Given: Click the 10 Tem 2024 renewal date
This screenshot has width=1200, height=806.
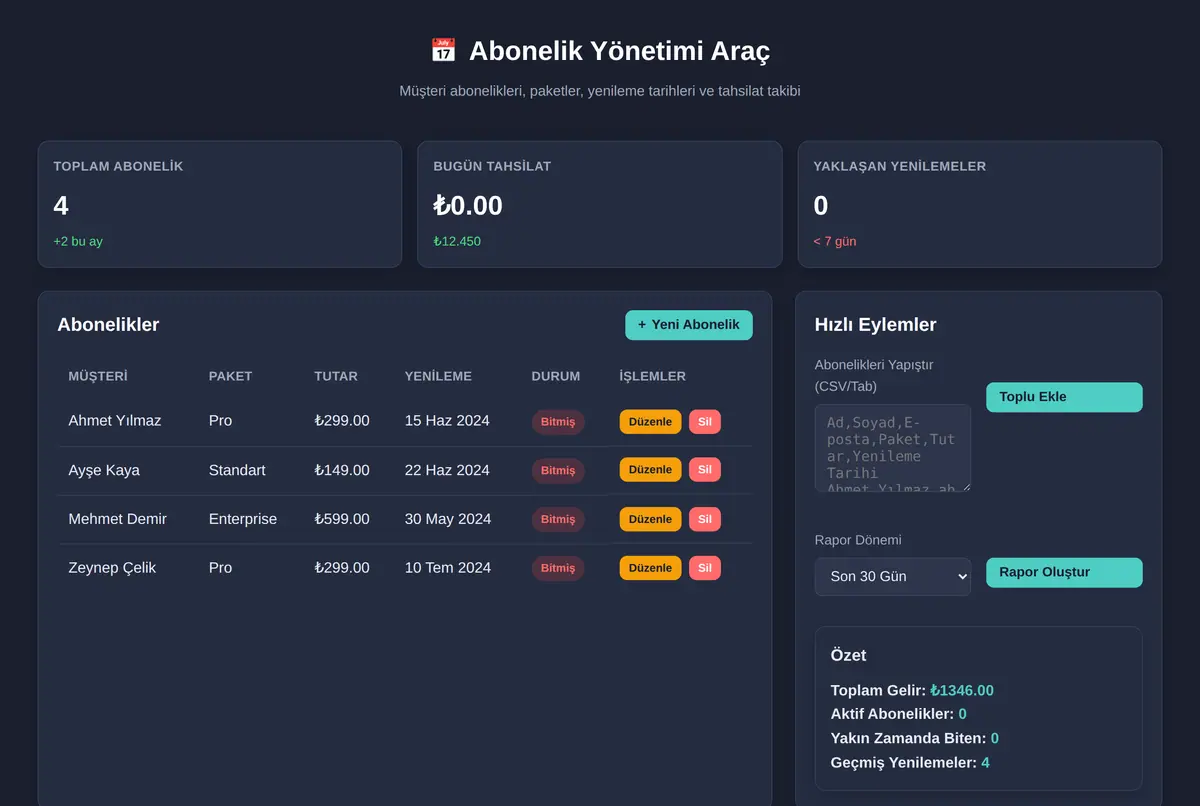Looking at the screenshot, I should click(x=448, y=568).
